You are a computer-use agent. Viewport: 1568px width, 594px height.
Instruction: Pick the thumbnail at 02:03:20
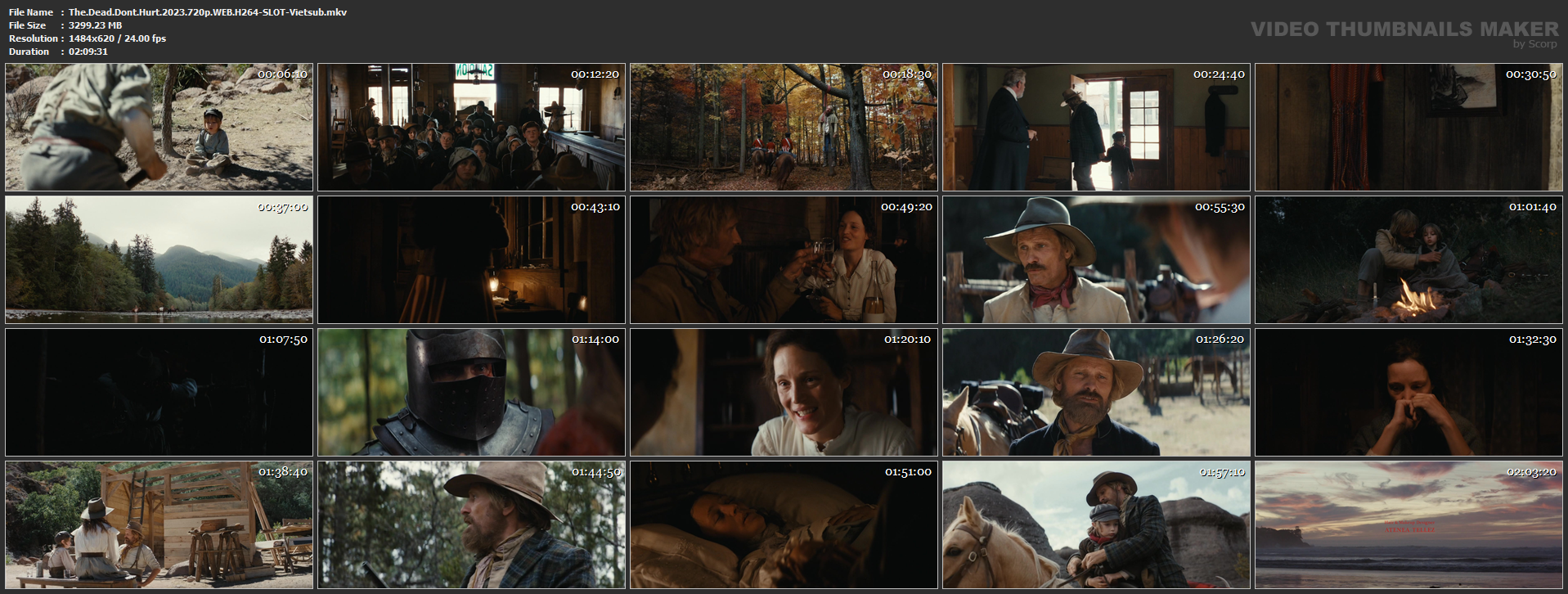(1409, 524)
